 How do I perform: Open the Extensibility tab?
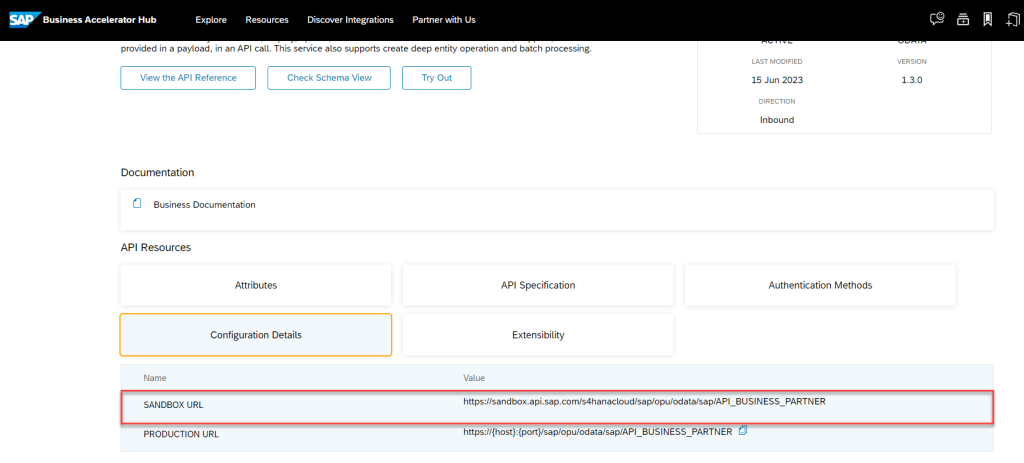538,335
